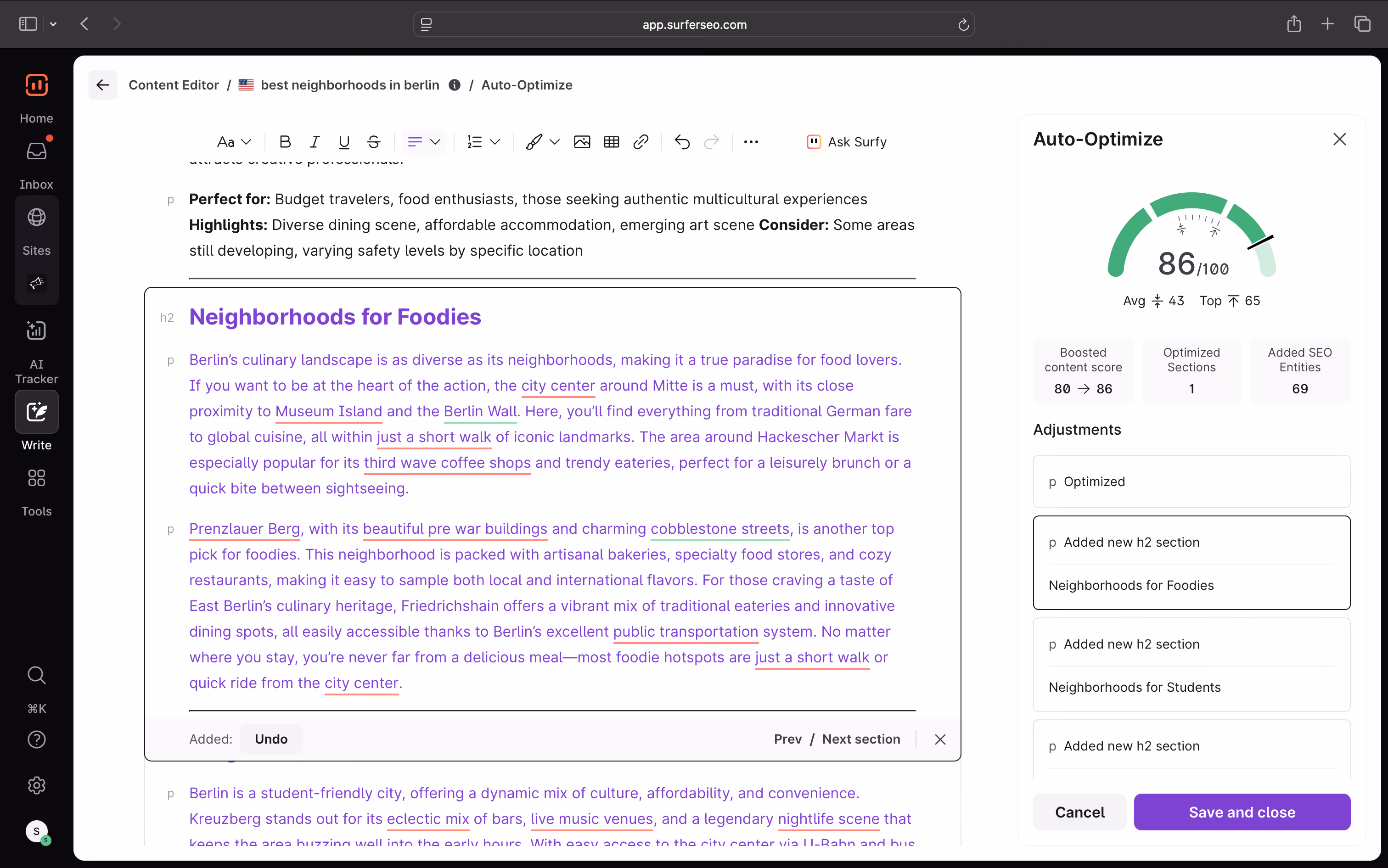Click the info icon next to the keyword
This screenshot has width=1388, height=868.
454,85
